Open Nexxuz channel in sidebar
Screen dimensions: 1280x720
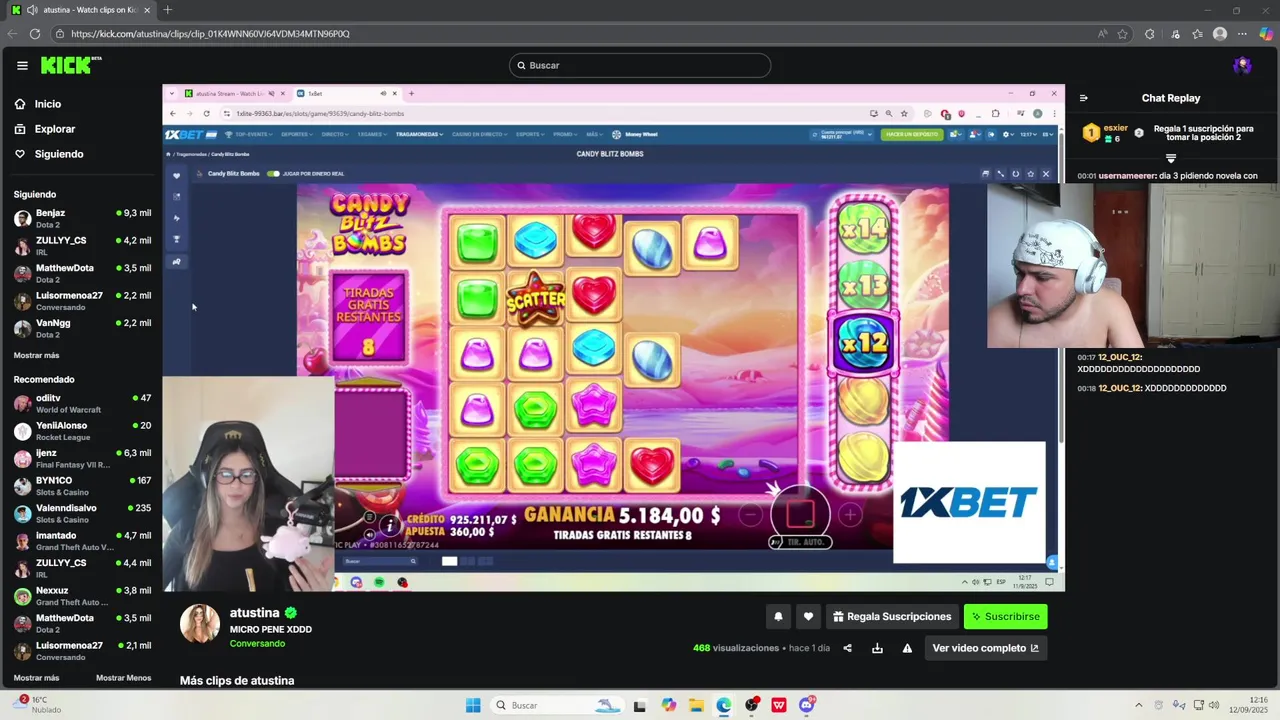[82, 596]
